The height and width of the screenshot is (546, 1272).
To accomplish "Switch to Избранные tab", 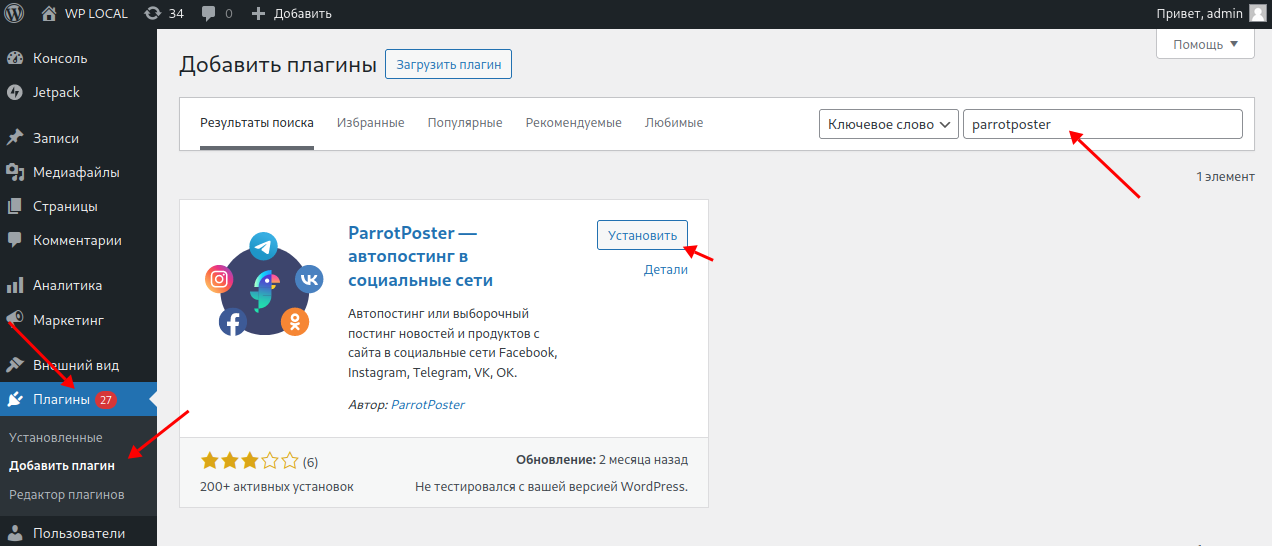I will [x=371, y=123].
